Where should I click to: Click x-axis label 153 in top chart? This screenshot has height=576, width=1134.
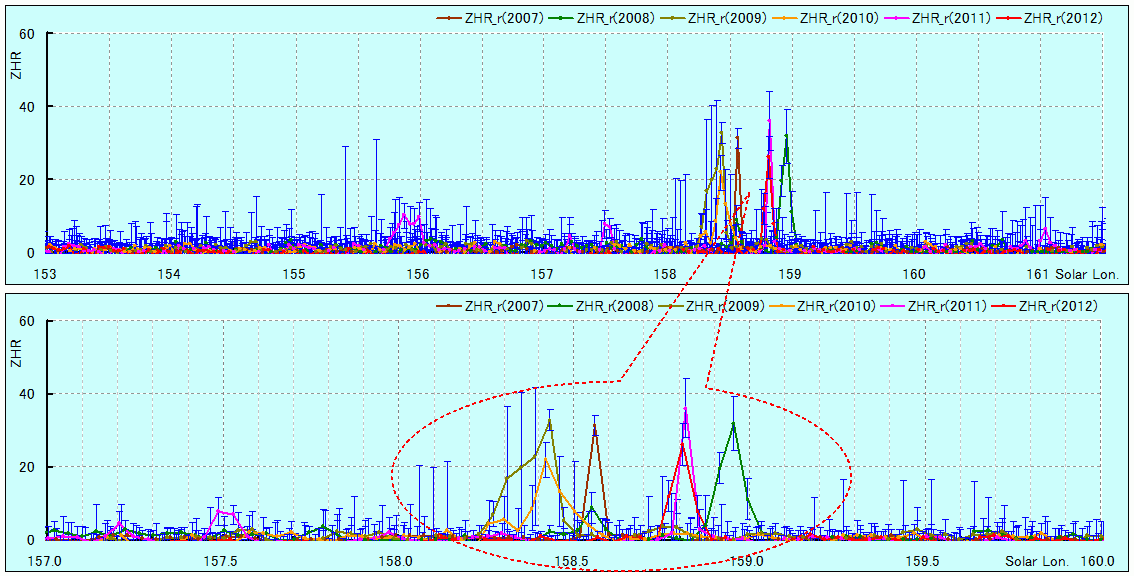pyautogui.click(x=46, y=274)
